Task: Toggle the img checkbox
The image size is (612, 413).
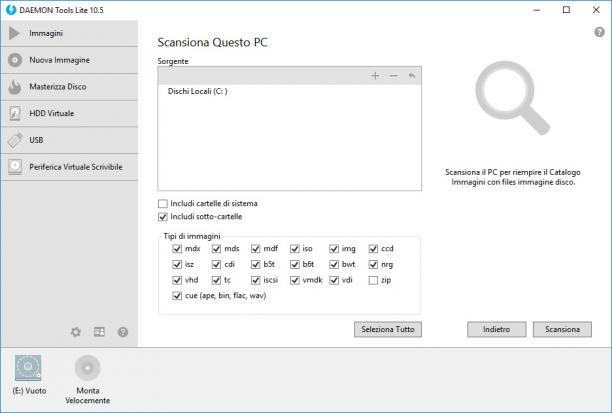Action: [x=334, y=249]
